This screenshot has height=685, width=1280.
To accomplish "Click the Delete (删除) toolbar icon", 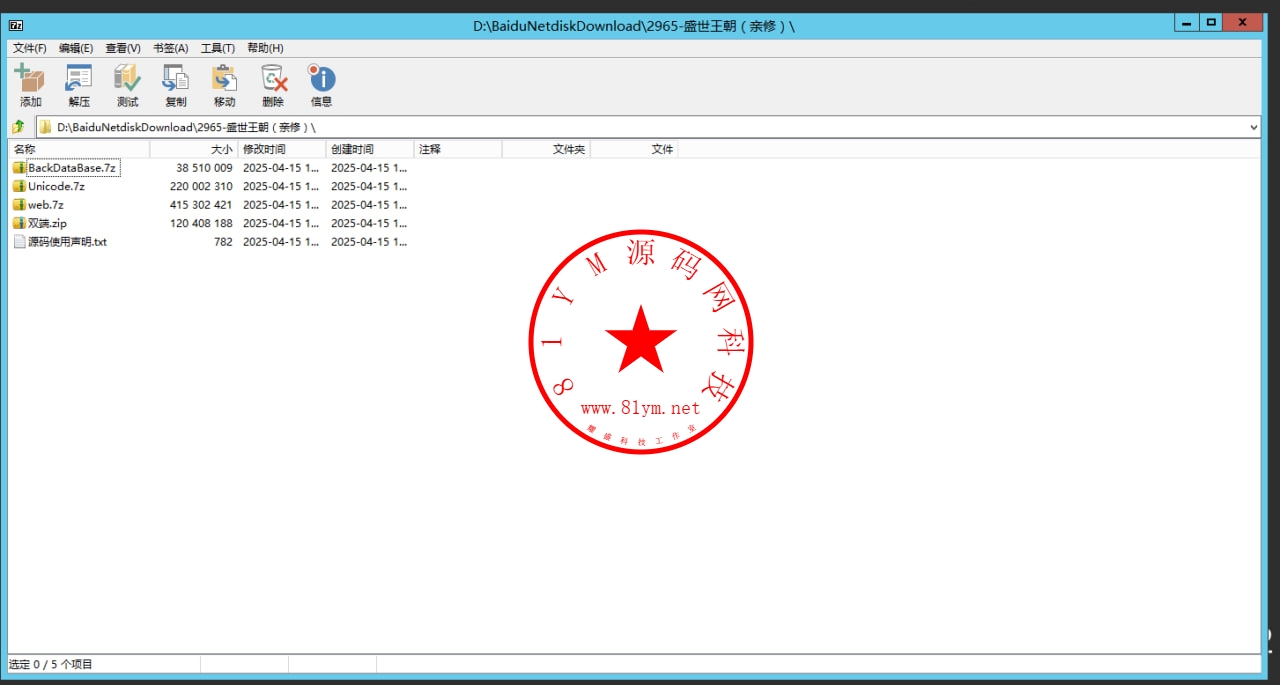I will coord(273,79).
